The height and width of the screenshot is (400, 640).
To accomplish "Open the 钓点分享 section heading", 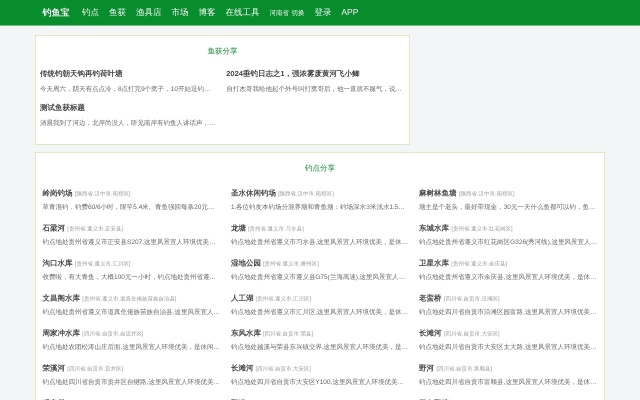I will (320, 168).
